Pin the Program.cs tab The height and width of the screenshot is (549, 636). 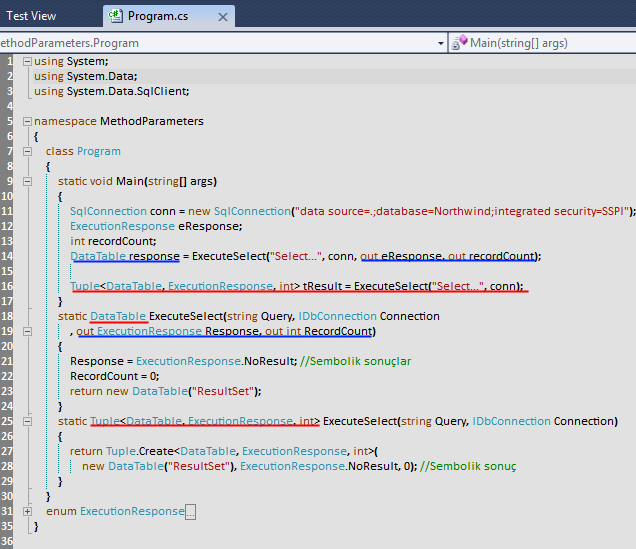[x=204, y=16]
